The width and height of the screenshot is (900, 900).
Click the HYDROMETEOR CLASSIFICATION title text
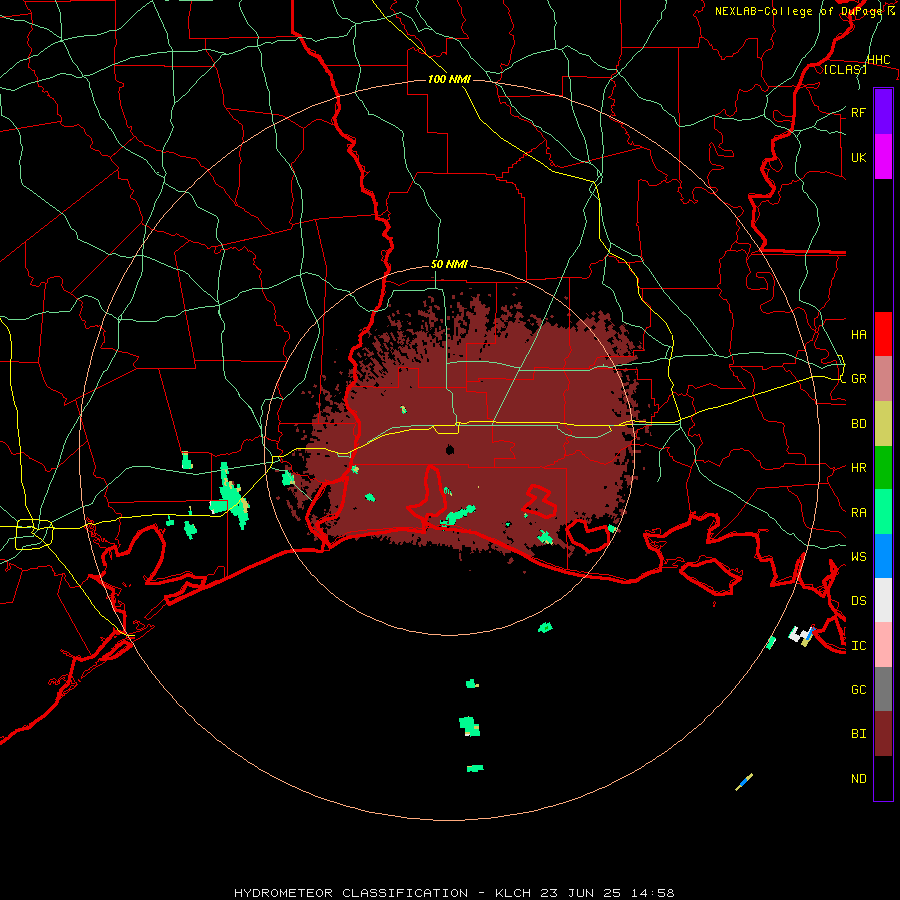point(351,893)
